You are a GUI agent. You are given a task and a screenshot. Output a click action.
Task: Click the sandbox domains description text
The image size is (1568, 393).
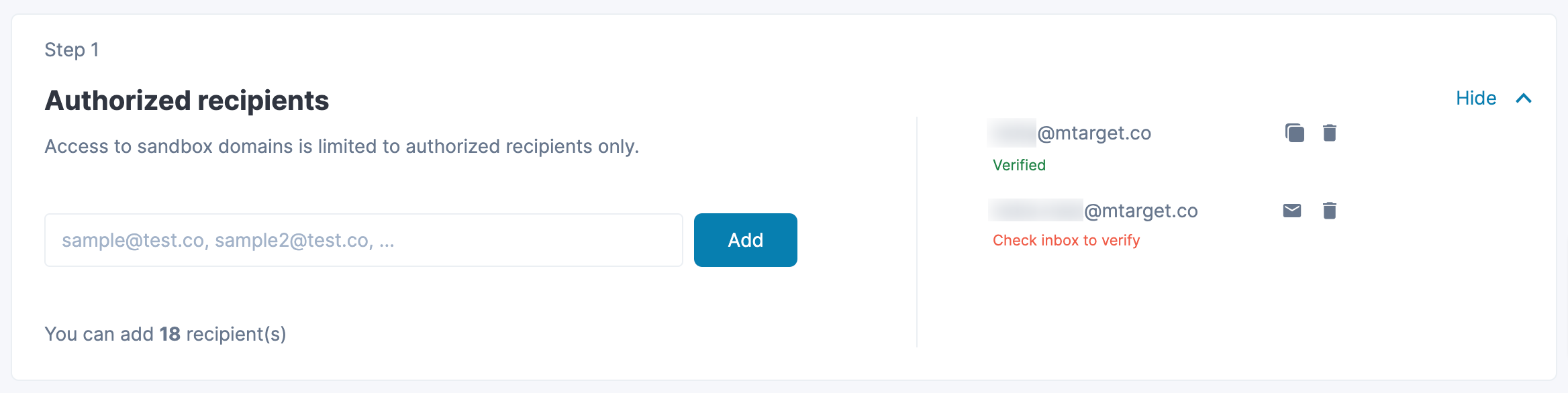(x=341, y=146)
